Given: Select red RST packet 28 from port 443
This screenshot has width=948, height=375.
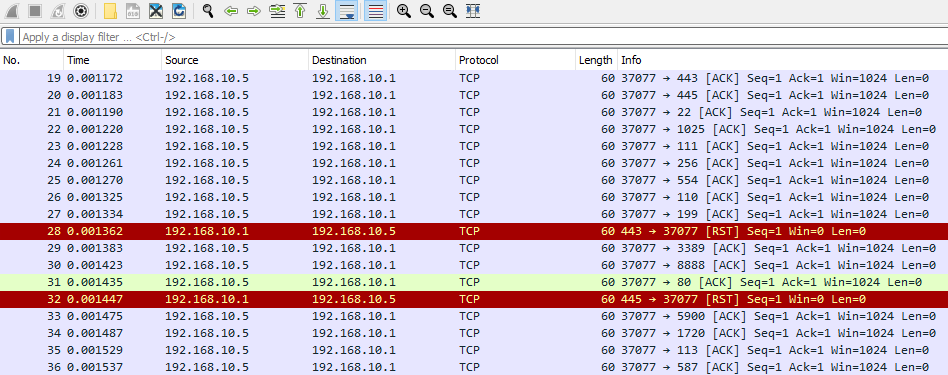Looking at the screenshot, I should click(x=474, y=231).
